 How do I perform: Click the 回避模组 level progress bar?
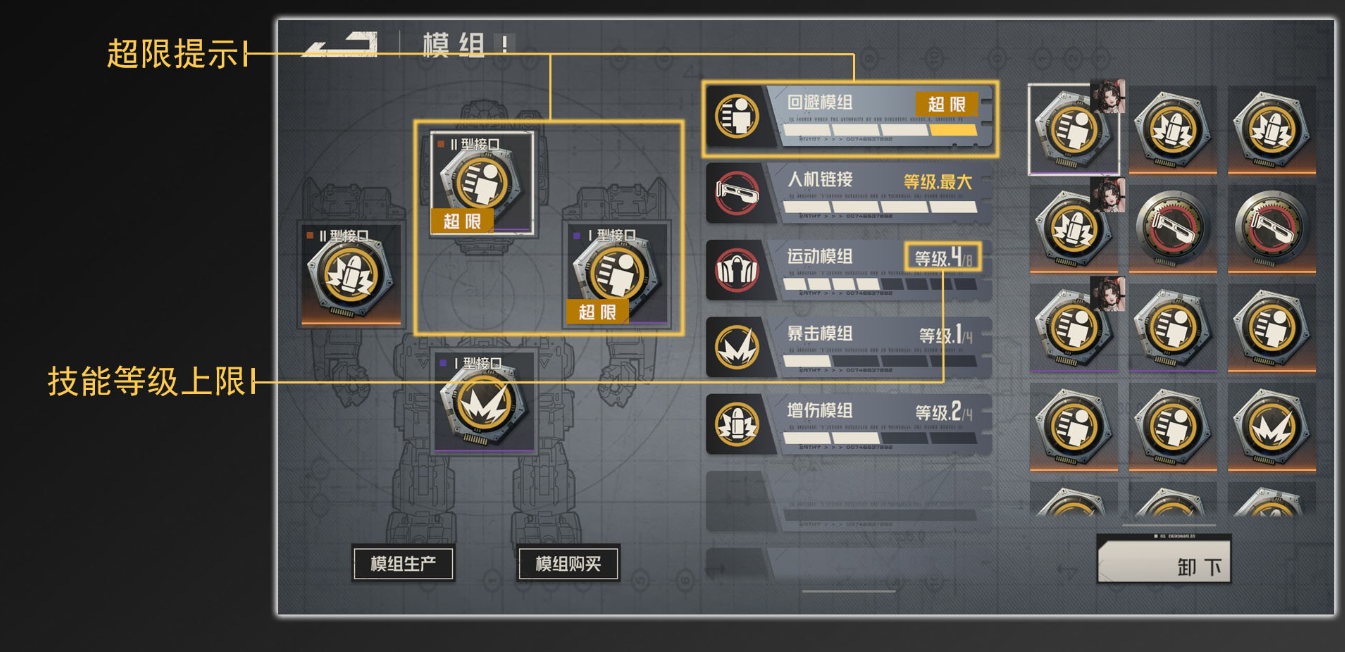click(881, 131)
